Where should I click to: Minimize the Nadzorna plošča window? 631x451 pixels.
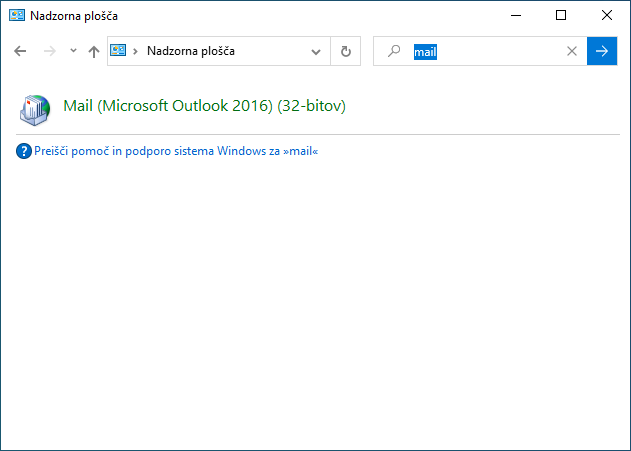516,15
